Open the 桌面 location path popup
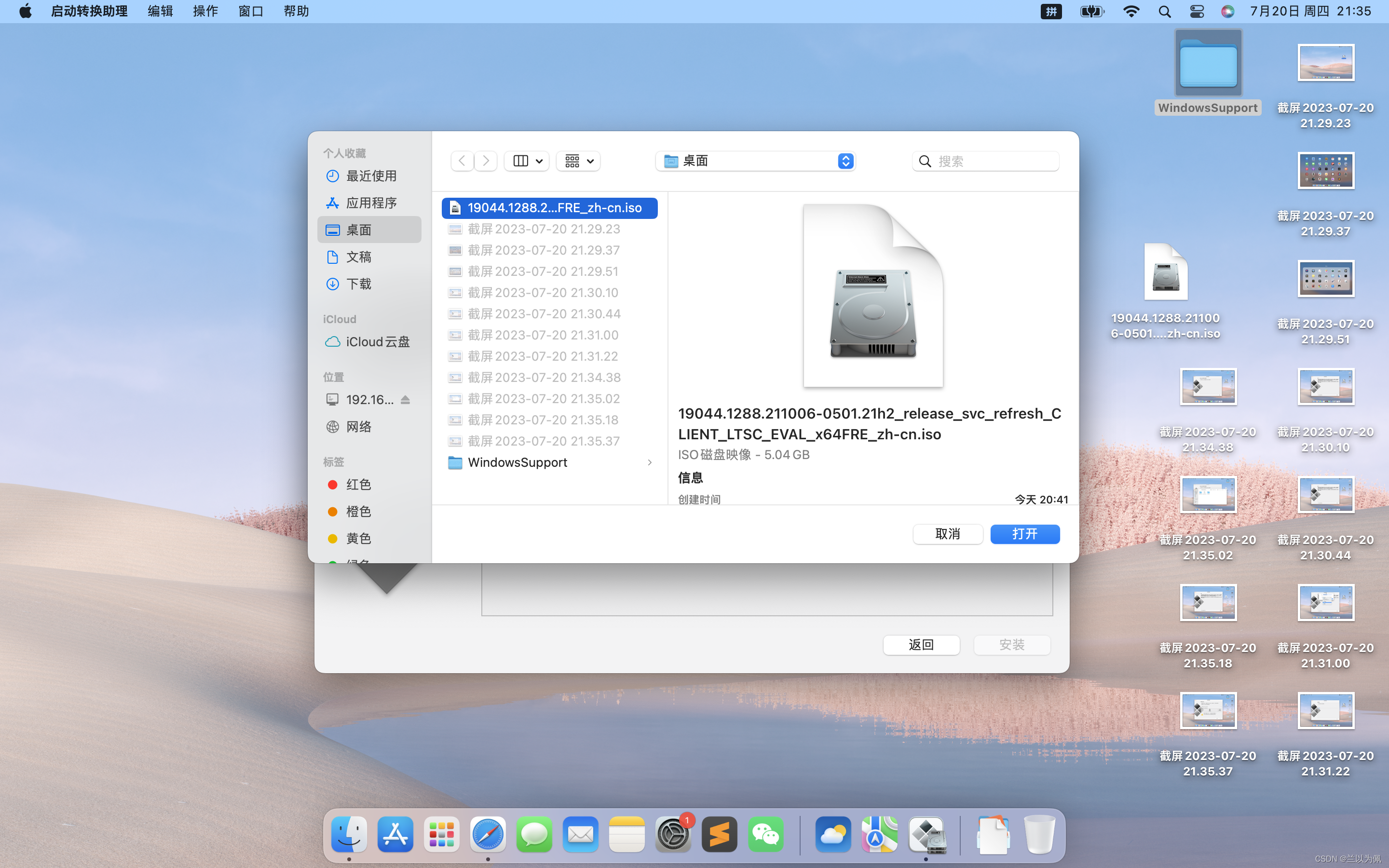This screenshot has width=1389, height=868. pyautogui.click(x=755, y=161)
